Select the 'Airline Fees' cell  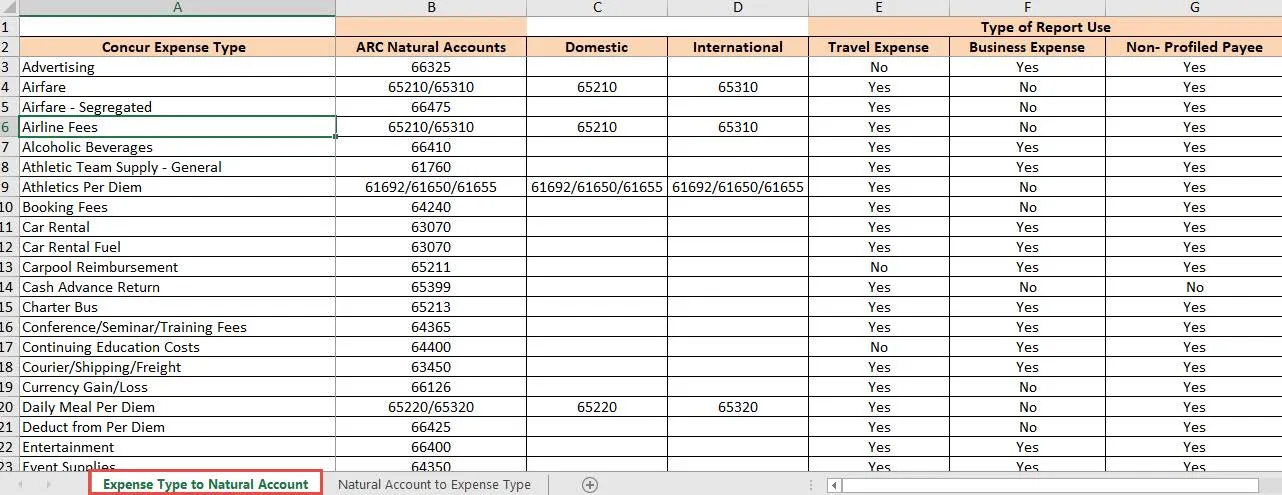[x=177, y=127]
